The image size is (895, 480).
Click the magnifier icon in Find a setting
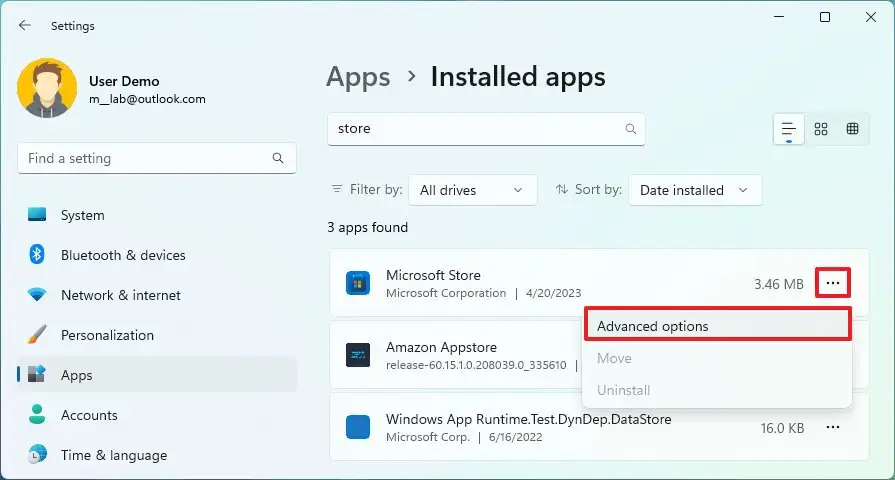(278, 158)
